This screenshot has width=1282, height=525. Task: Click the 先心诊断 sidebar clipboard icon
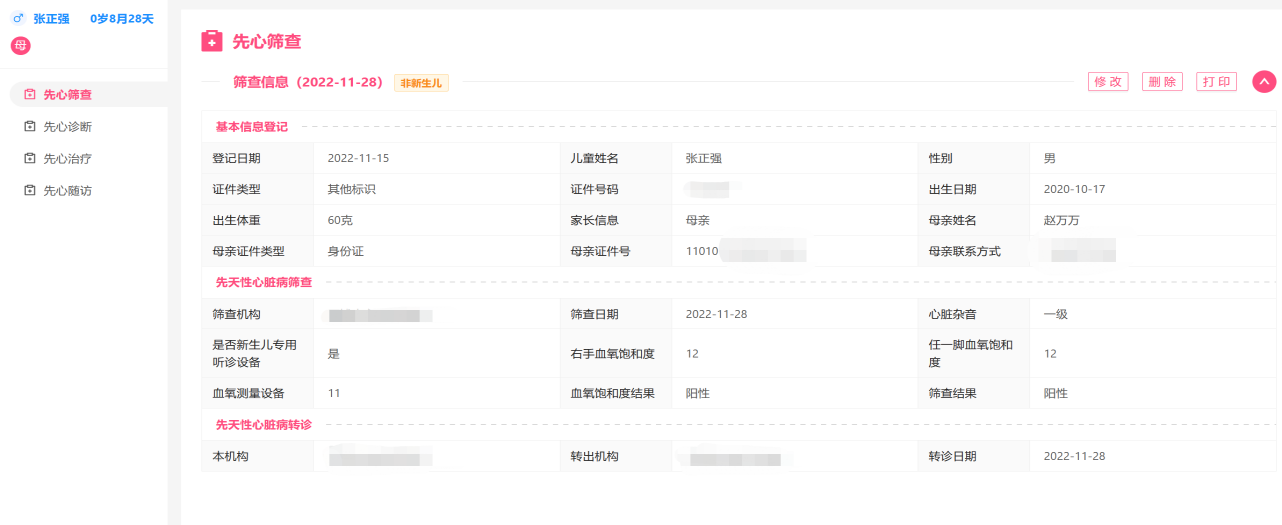coord(30,127)
